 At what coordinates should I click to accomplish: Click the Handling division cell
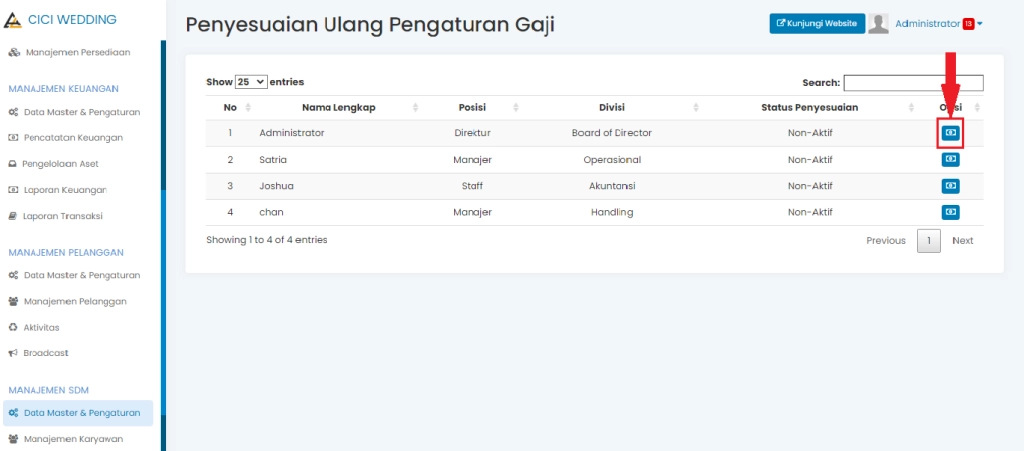[x=612, y=212]
